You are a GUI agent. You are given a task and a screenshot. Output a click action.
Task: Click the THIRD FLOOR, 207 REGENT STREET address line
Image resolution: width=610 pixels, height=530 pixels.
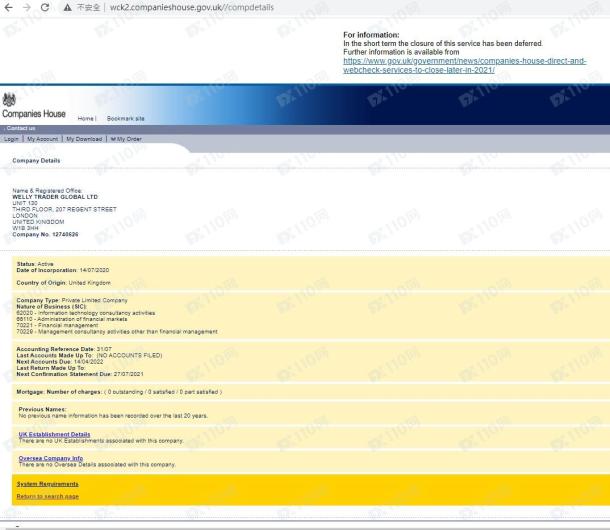[65, 209]
